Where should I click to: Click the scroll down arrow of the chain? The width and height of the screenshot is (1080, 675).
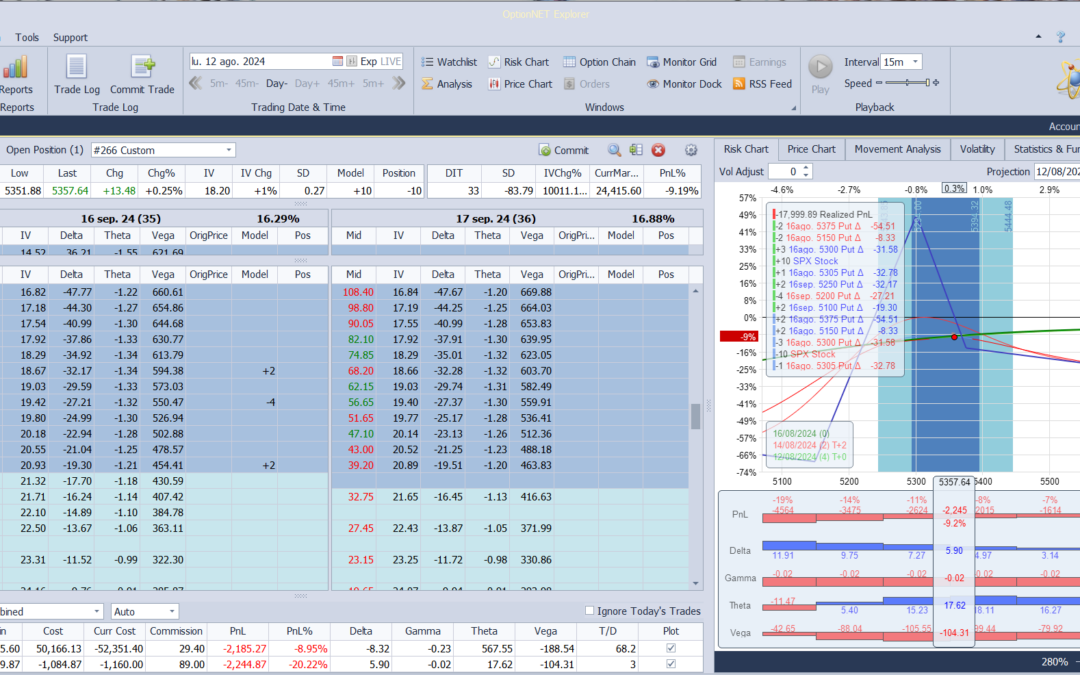695,583
